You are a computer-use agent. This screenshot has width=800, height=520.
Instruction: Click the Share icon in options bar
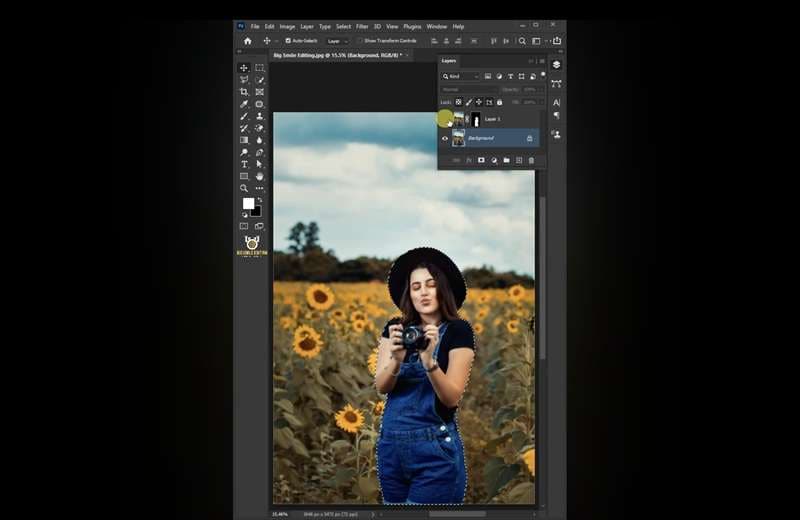click(557, 40)
